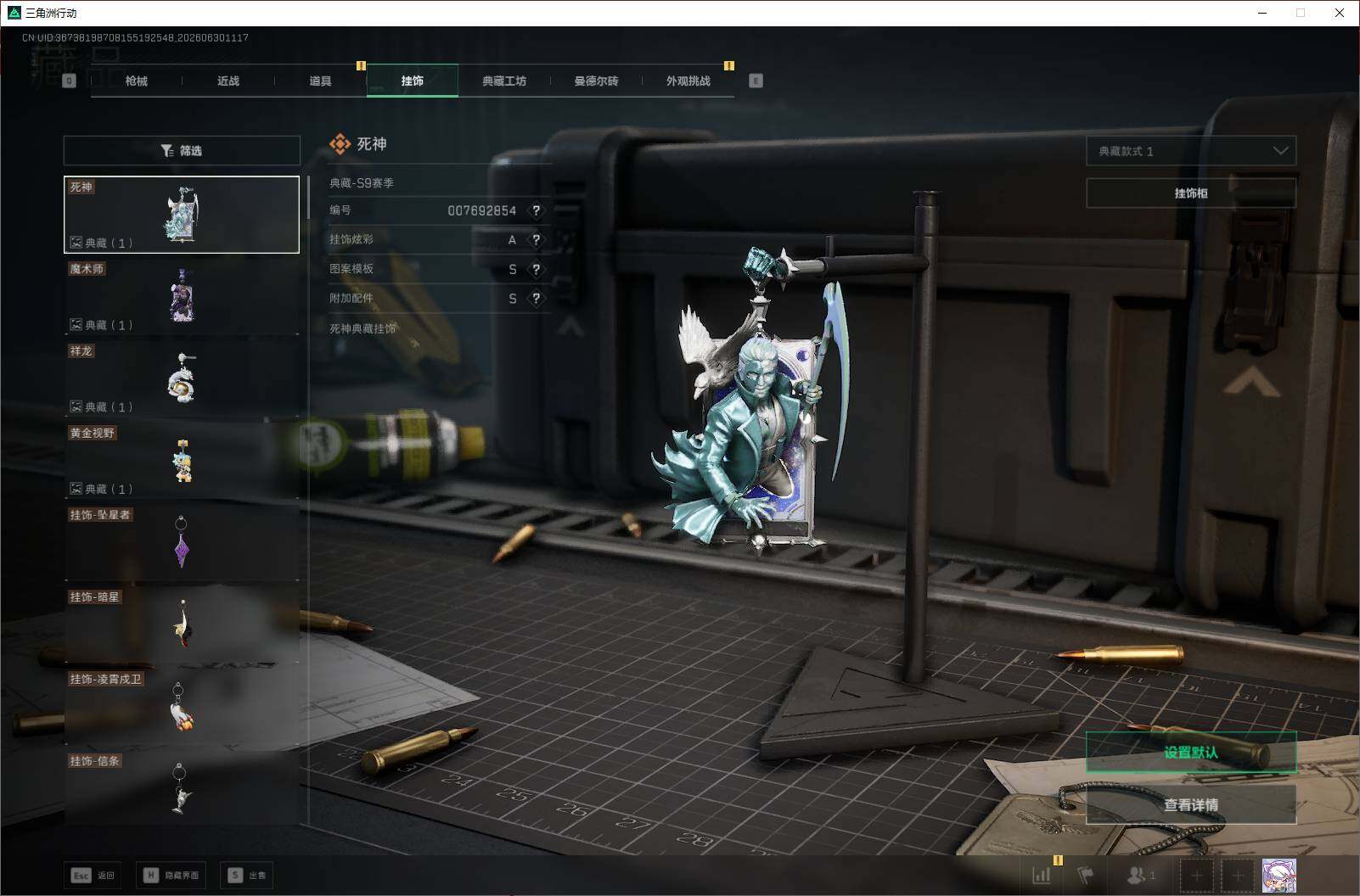Click the Esc 返回 back button
Viewport: 1360px width, 896px height.
(x=93, y=875)
